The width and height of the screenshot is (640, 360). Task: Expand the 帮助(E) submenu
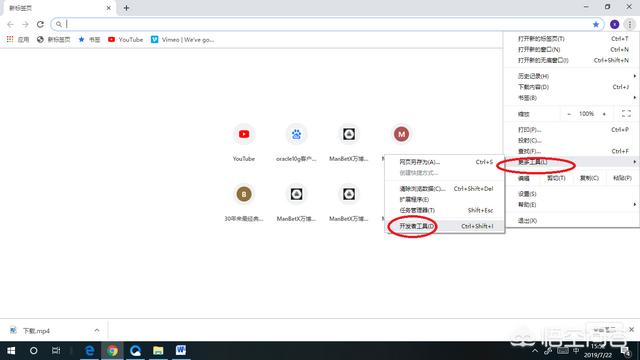tap(571, 204)
